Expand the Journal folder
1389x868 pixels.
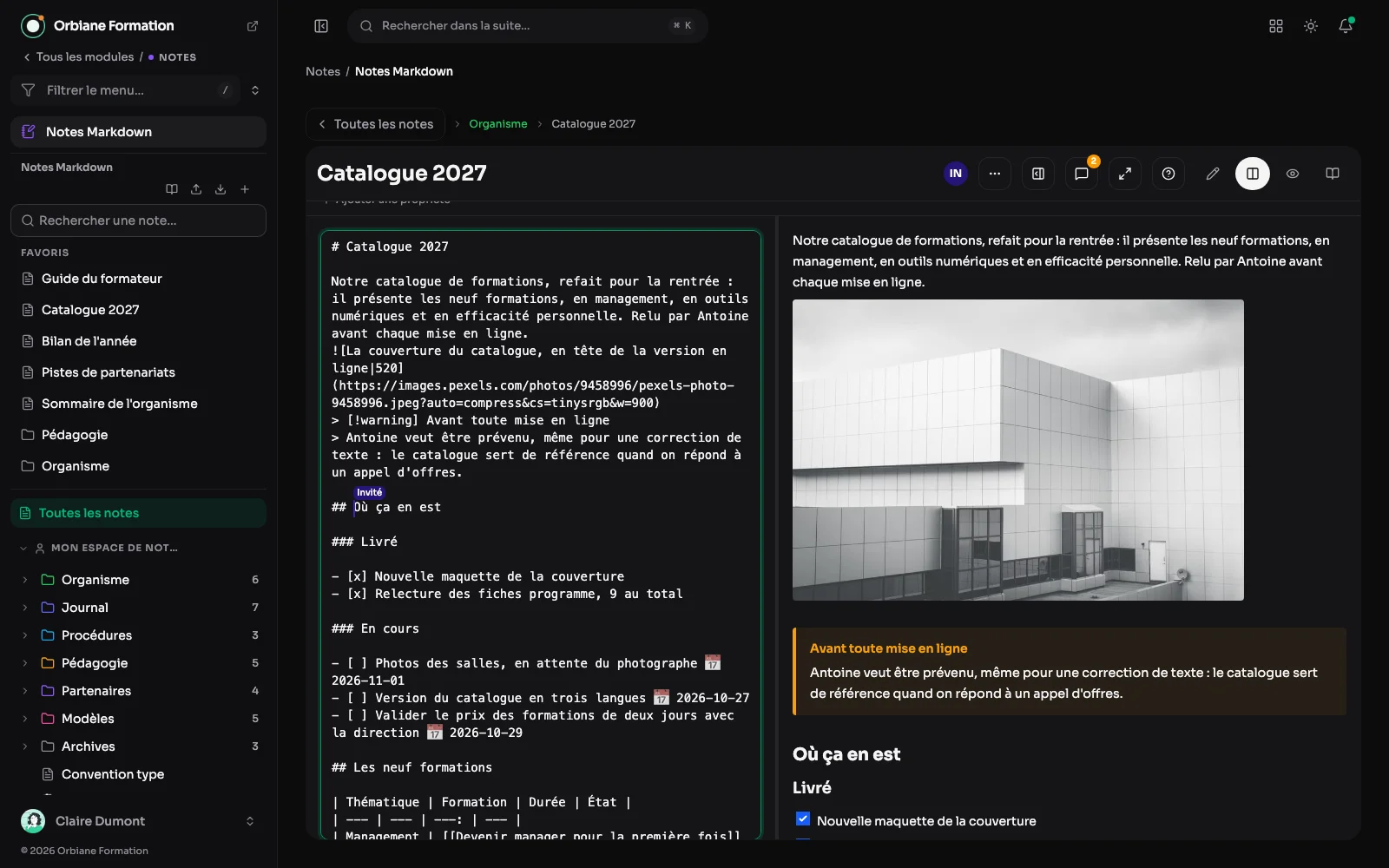(24, 608)
